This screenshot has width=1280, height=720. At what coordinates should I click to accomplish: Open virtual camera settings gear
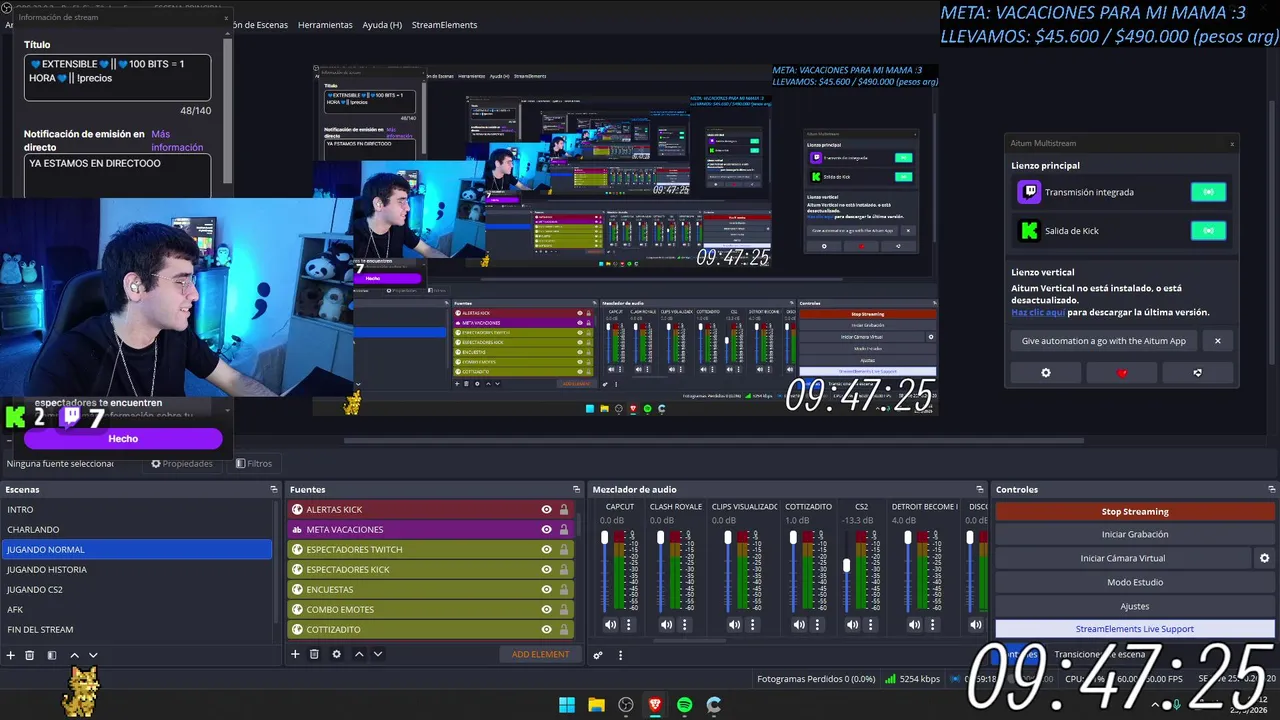1264,558
